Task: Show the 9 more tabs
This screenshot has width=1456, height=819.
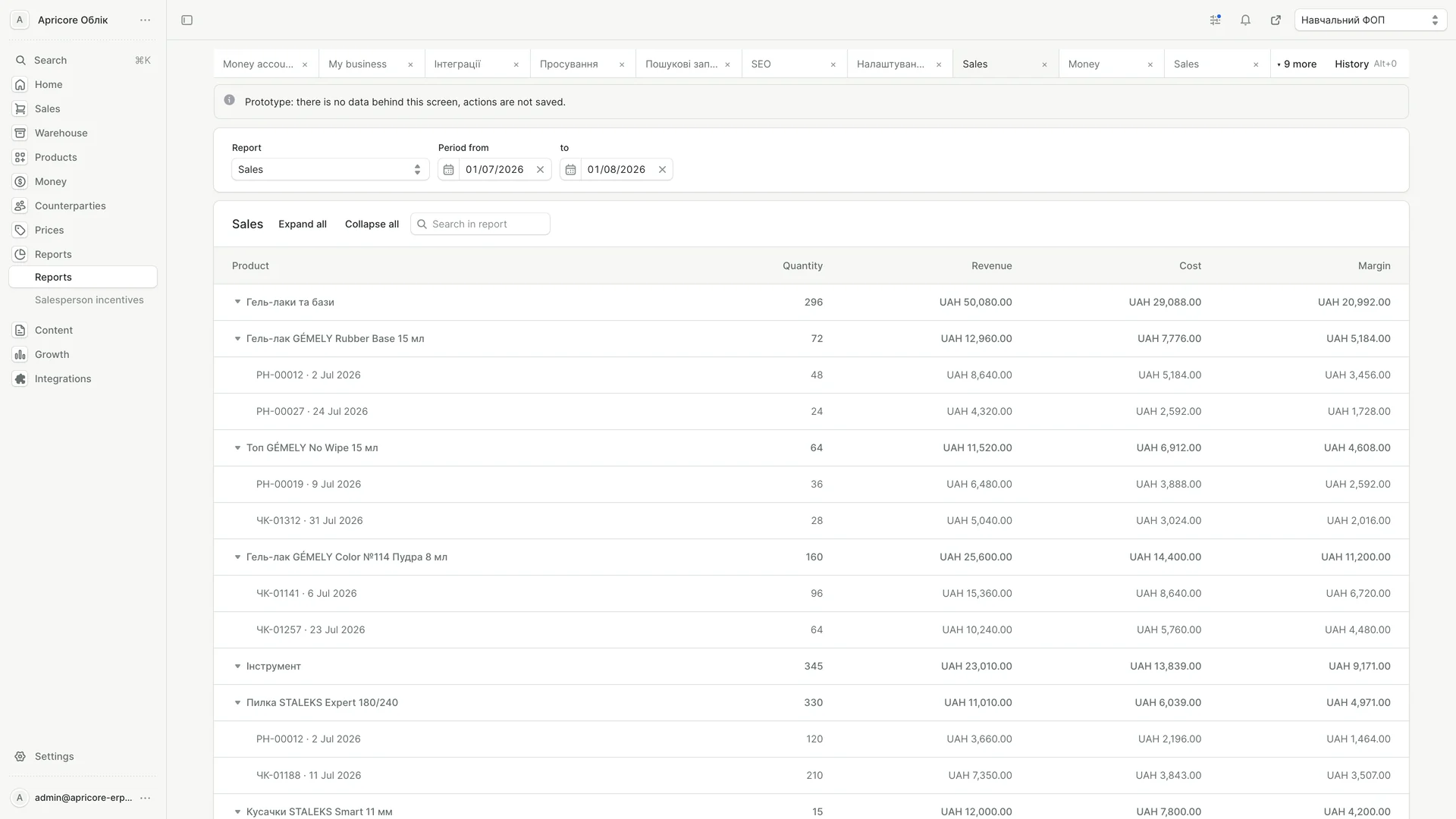Action: pyautogui.click(x=1297, y=64)
